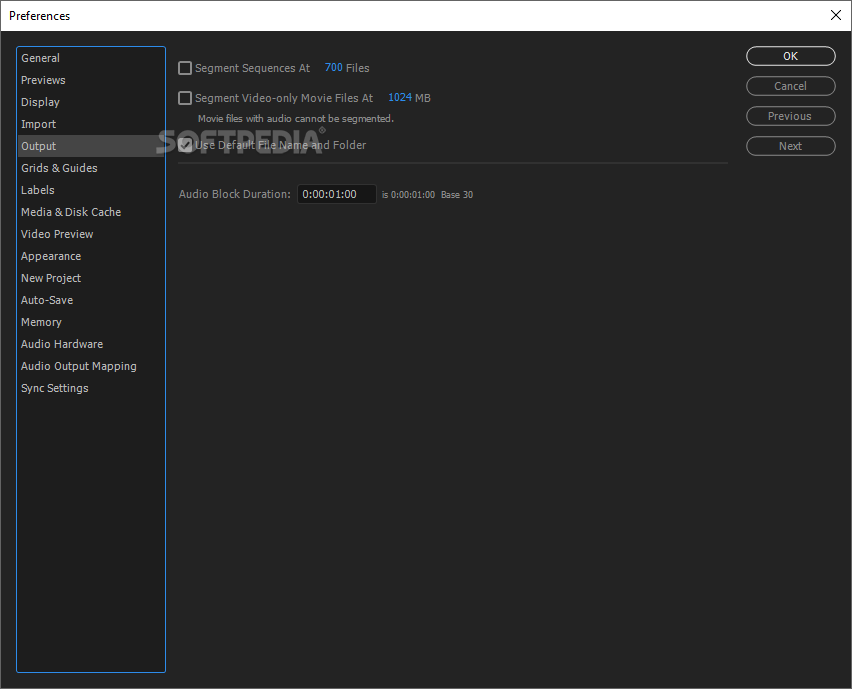Select New Project preferences

pyautogui.click(x=90, y=278)
